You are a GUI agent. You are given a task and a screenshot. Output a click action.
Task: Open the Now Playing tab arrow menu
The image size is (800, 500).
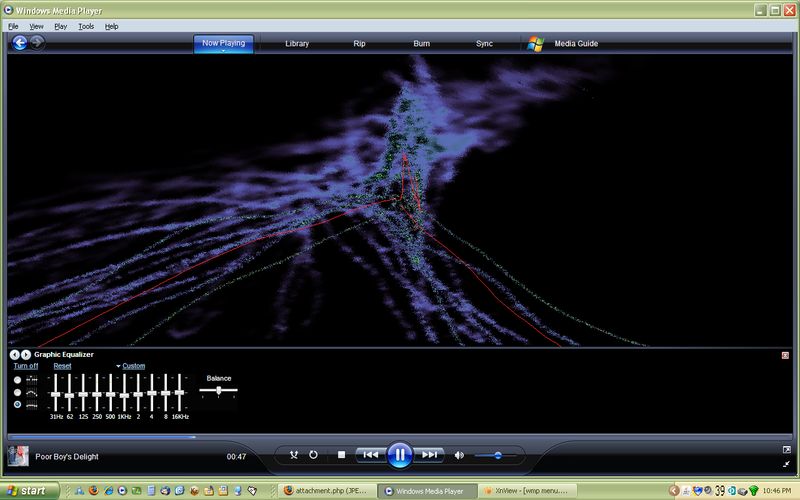tap(223, 51)
